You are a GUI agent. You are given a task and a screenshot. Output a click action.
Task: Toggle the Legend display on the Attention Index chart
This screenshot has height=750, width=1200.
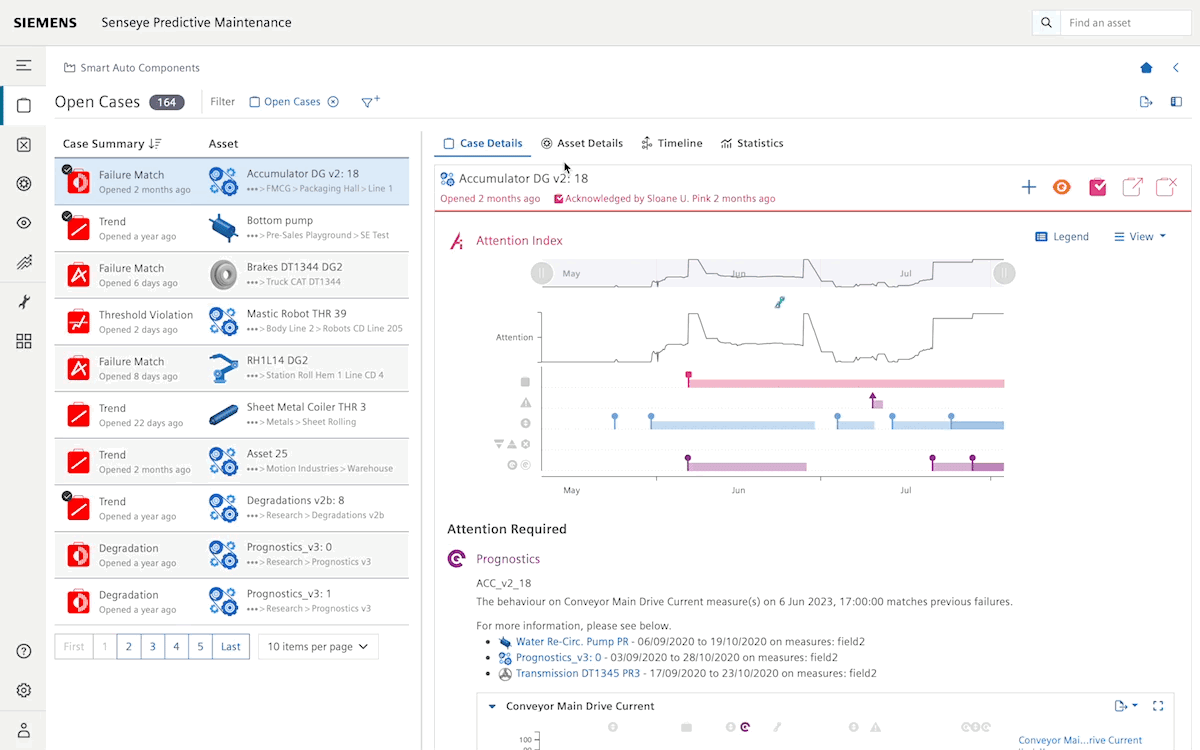(1062, 236)
